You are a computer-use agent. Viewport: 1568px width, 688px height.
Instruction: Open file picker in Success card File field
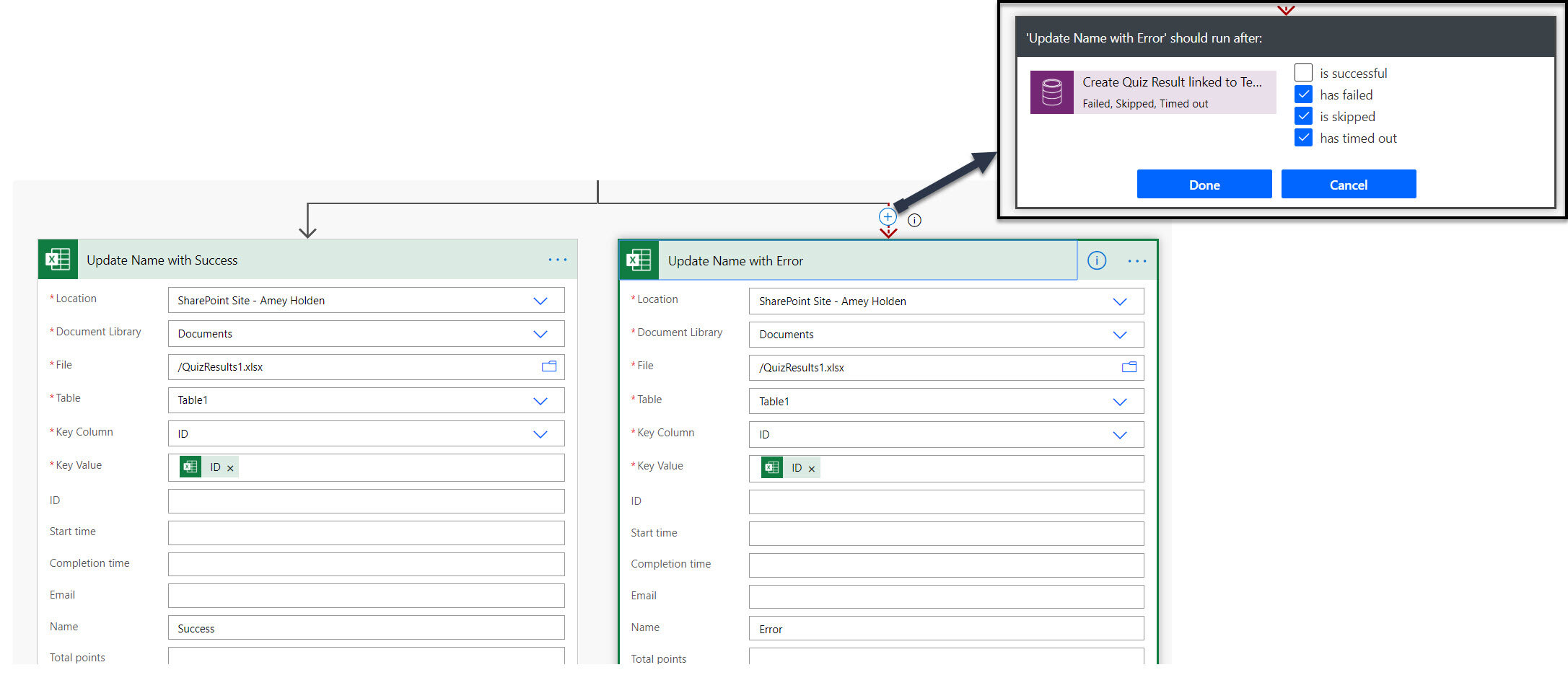(549, 366)
